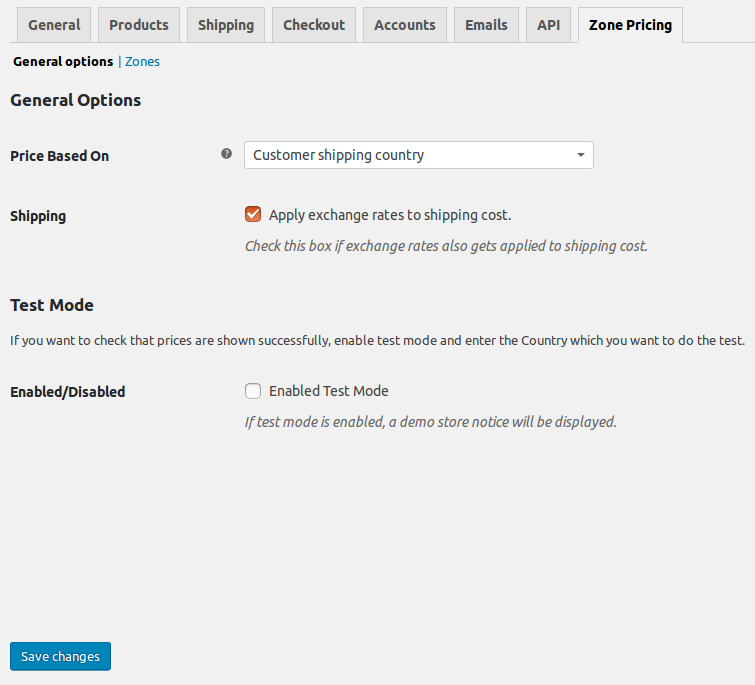The image size is (755, 685).
Task: Click the 'Enabled Test Mode' label text
Action: coord(328,391)
